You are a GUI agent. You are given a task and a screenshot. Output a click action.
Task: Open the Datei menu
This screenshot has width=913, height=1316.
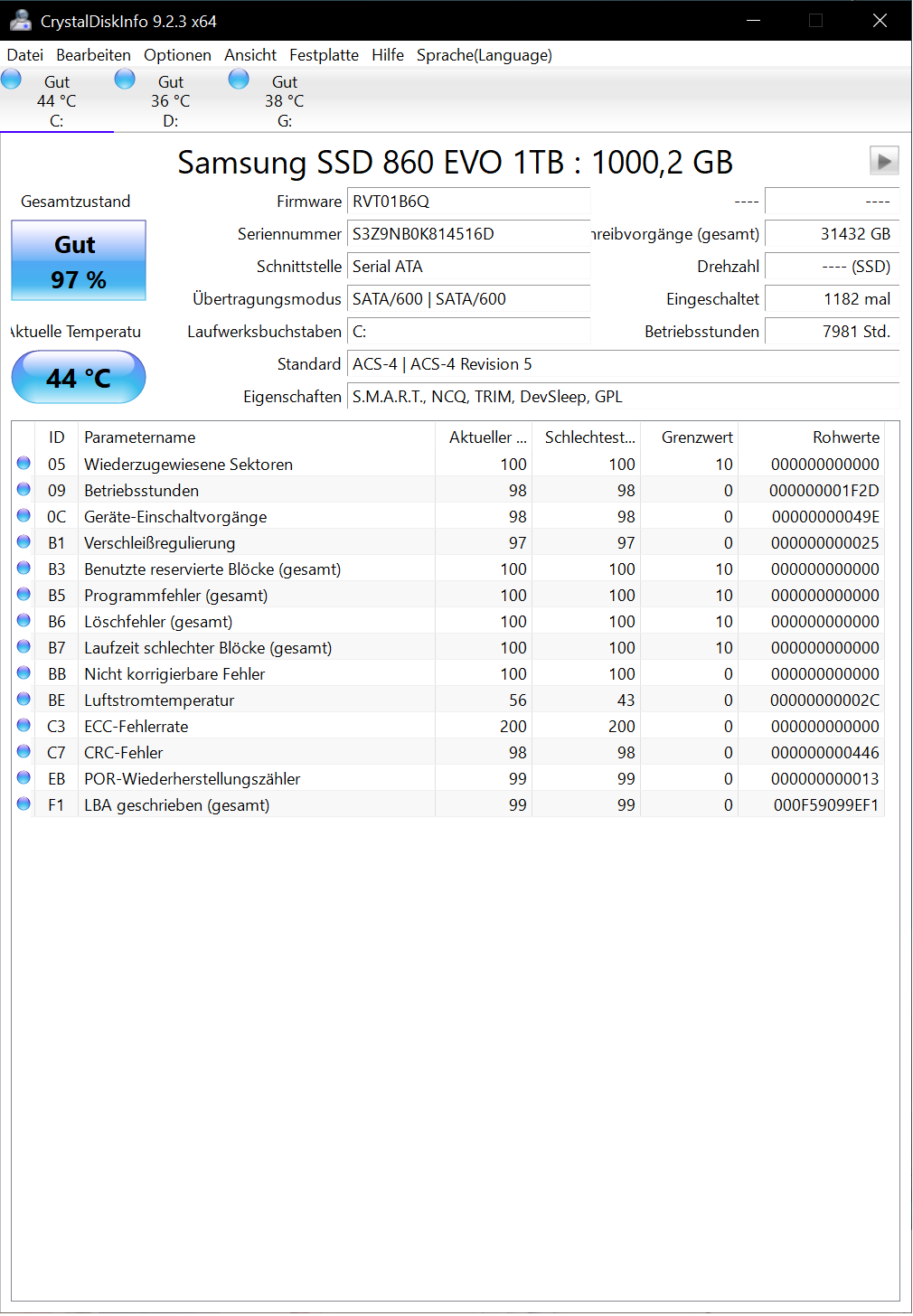25,55
